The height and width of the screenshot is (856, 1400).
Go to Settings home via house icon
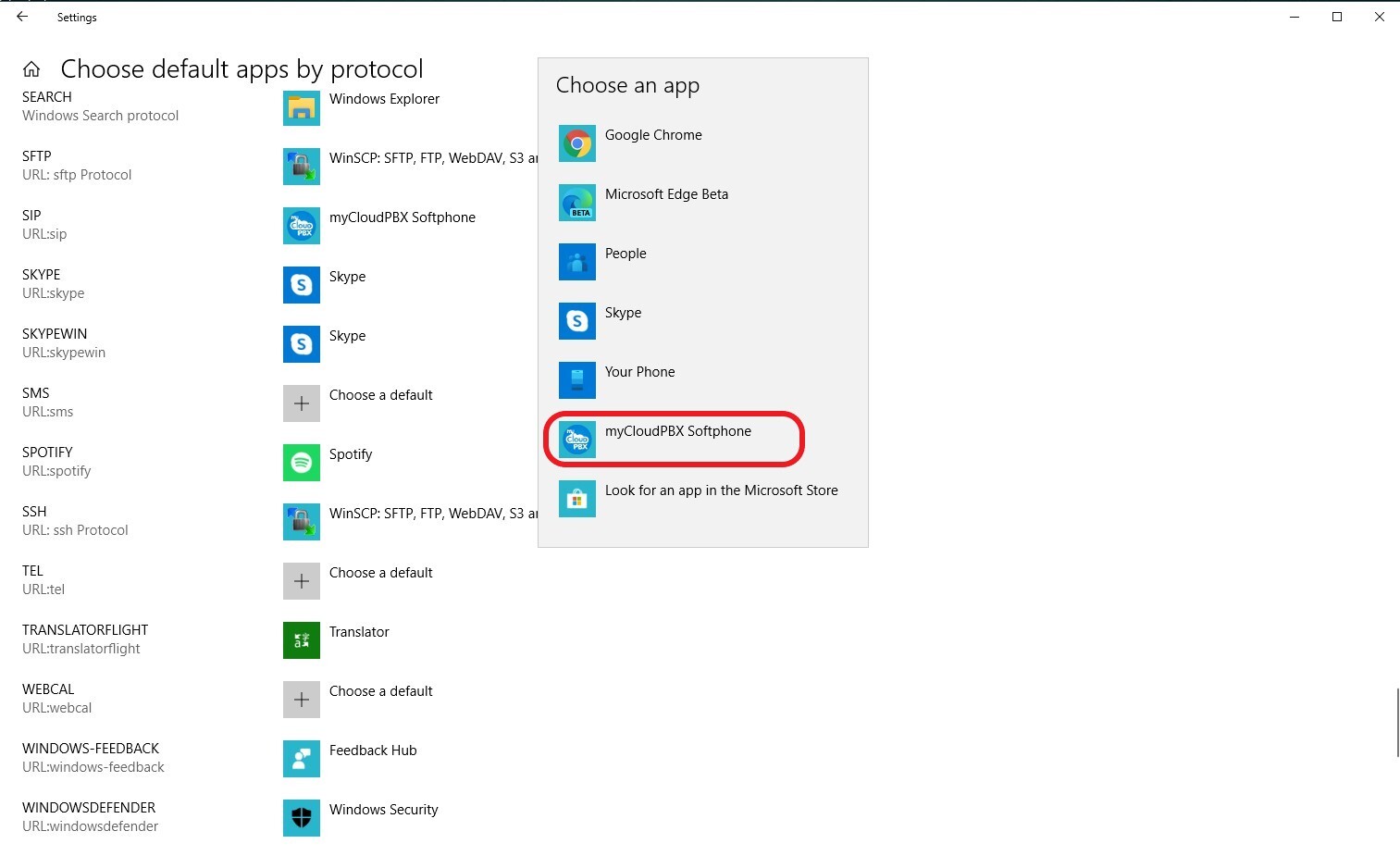coord(31,69)
